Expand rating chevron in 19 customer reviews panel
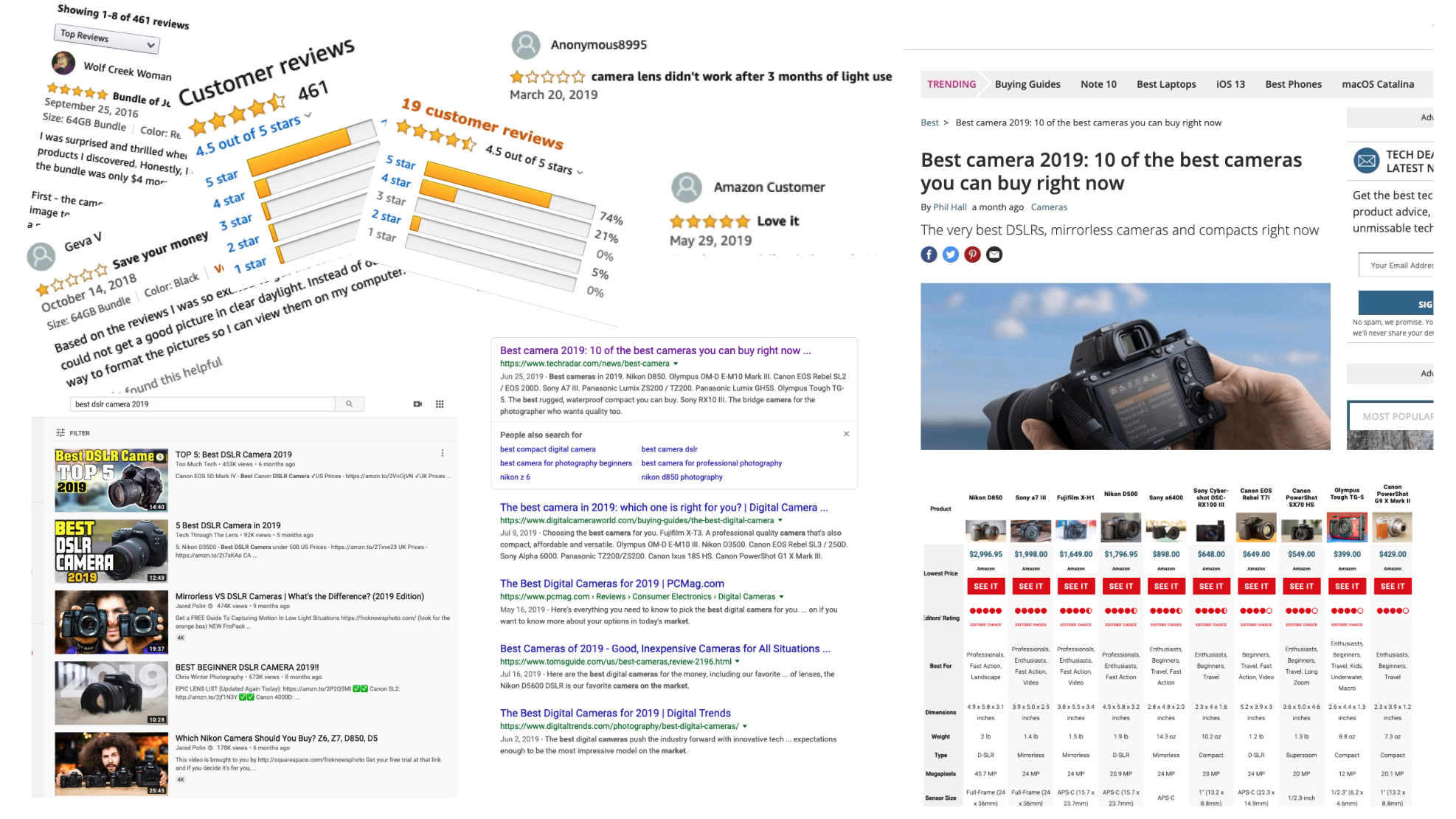 (x=580, y=172)
